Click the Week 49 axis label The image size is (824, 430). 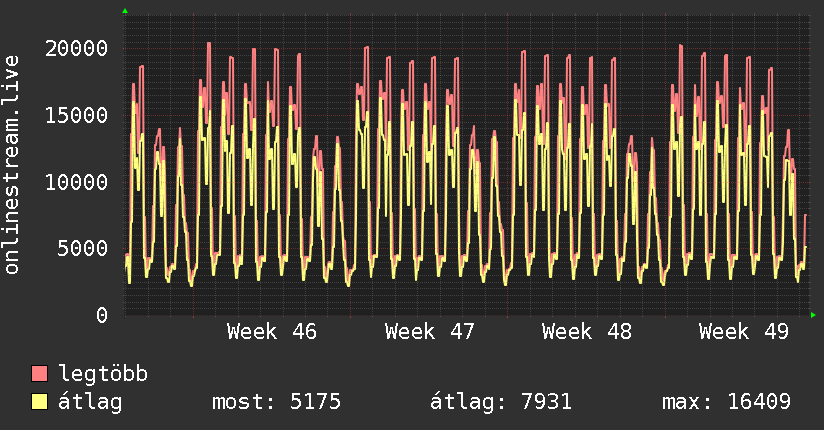[744, 332]
